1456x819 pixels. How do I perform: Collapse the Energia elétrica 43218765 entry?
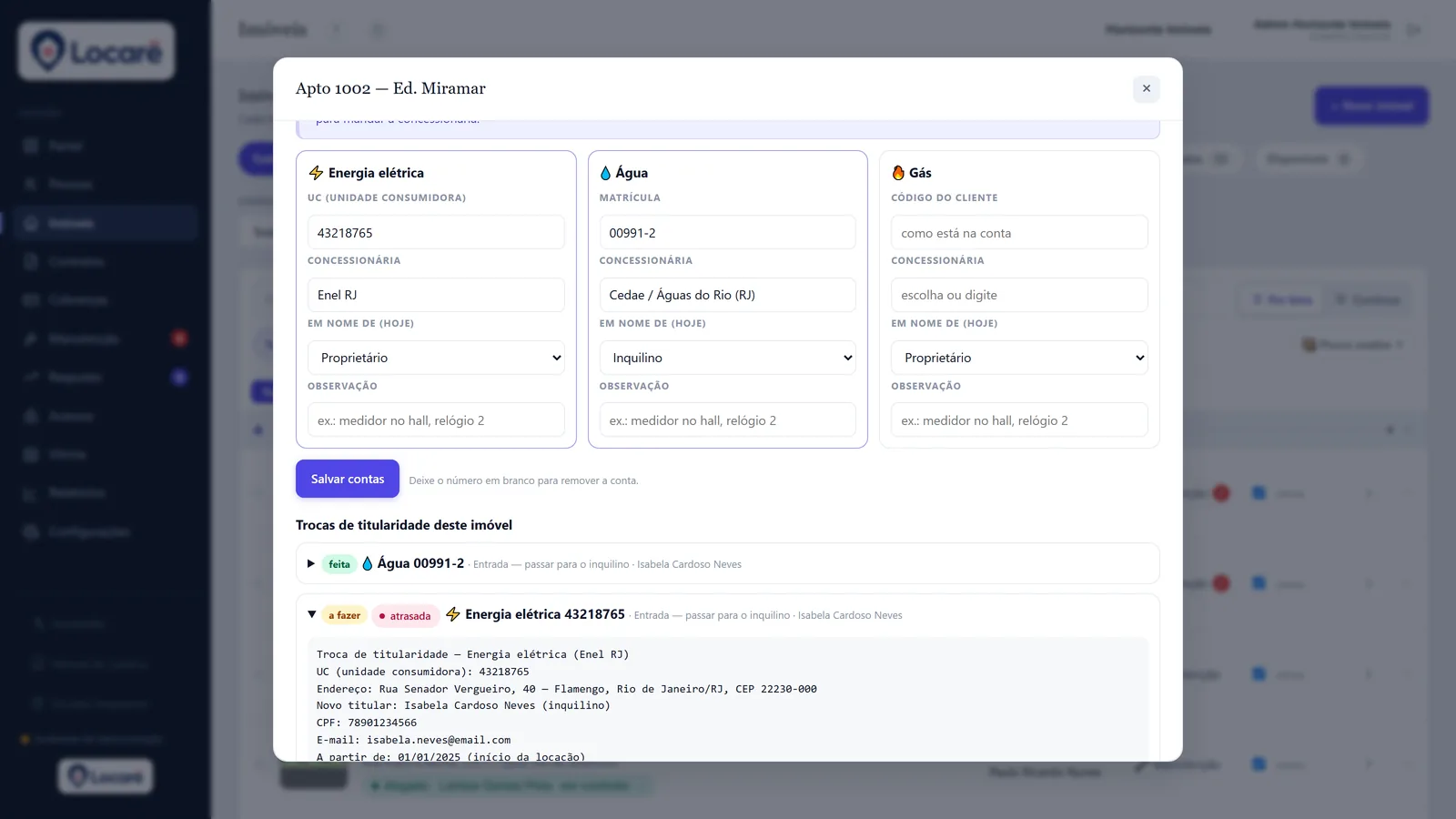312,615
